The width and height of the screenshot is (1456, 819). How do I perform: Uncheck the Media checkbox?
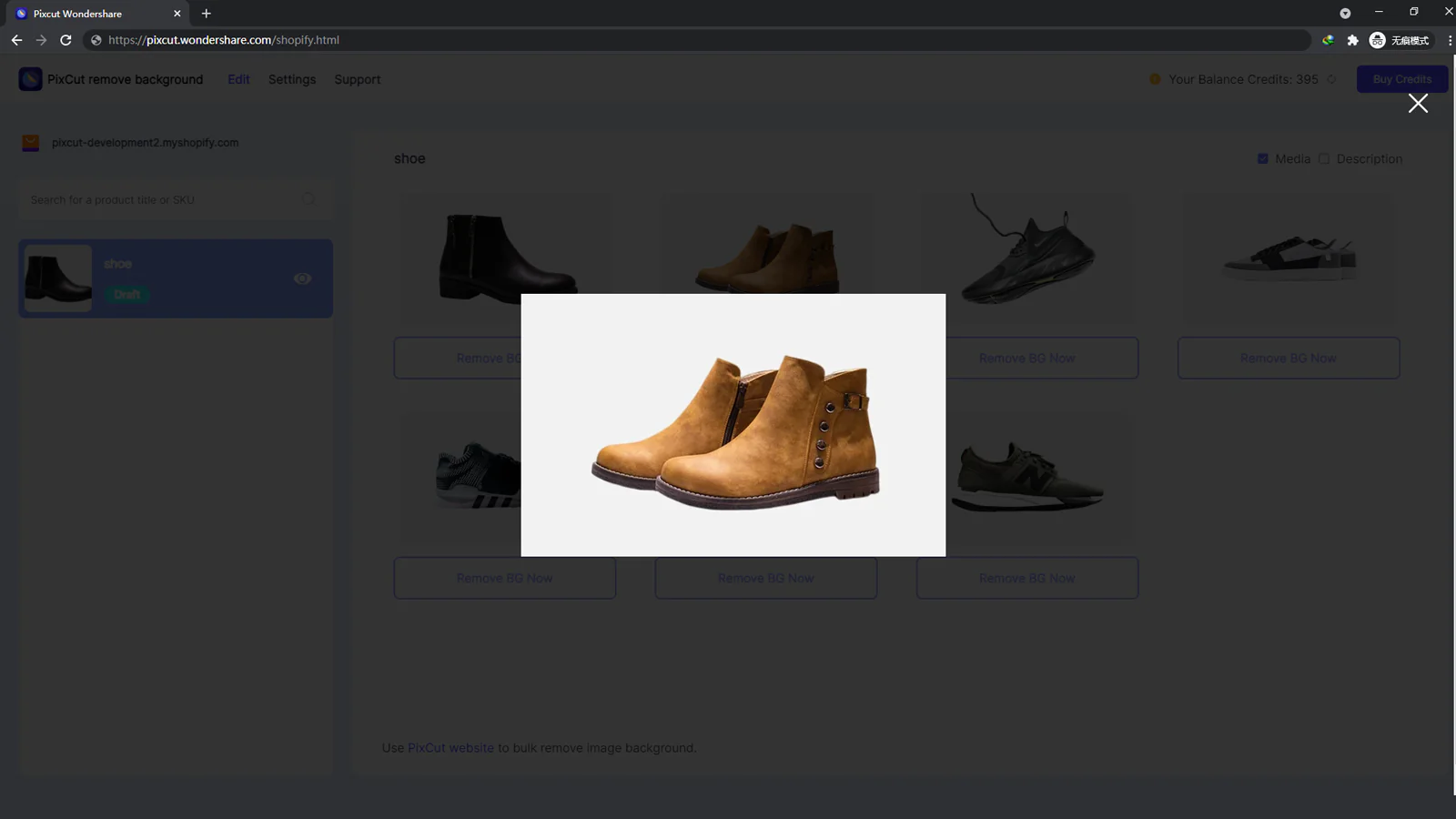tap(1263, 158)
